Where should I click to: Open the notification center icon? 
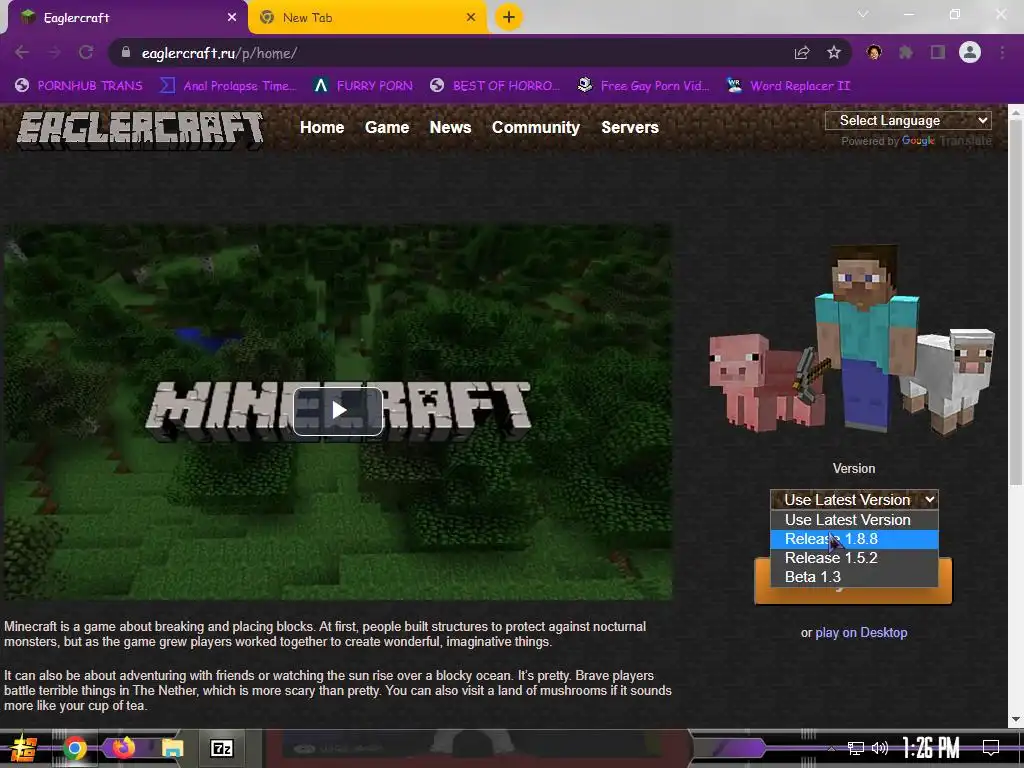(991, 748)
